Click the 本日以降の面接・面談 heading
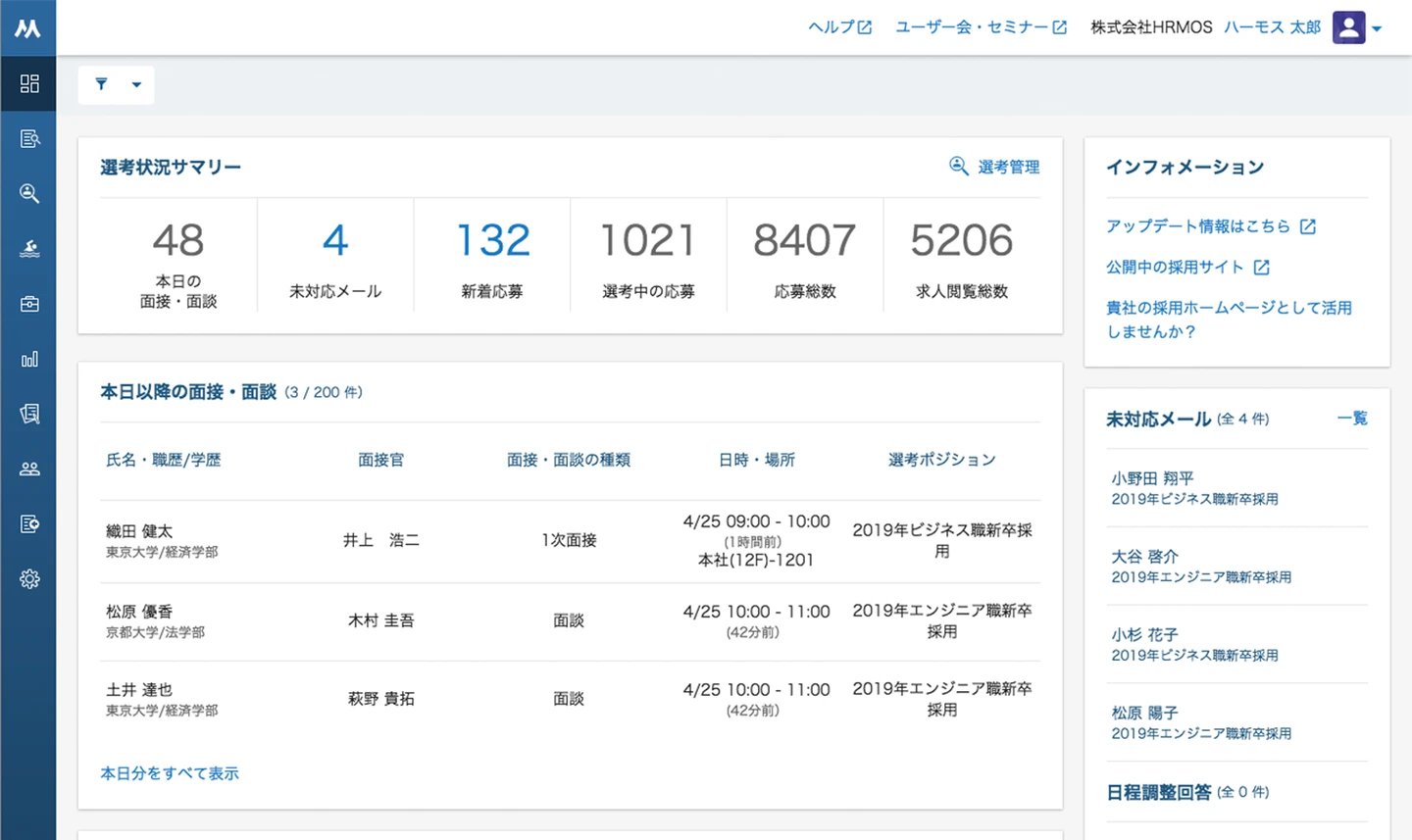The width and height of the screenshot is (1412, 840). [188, 392]
